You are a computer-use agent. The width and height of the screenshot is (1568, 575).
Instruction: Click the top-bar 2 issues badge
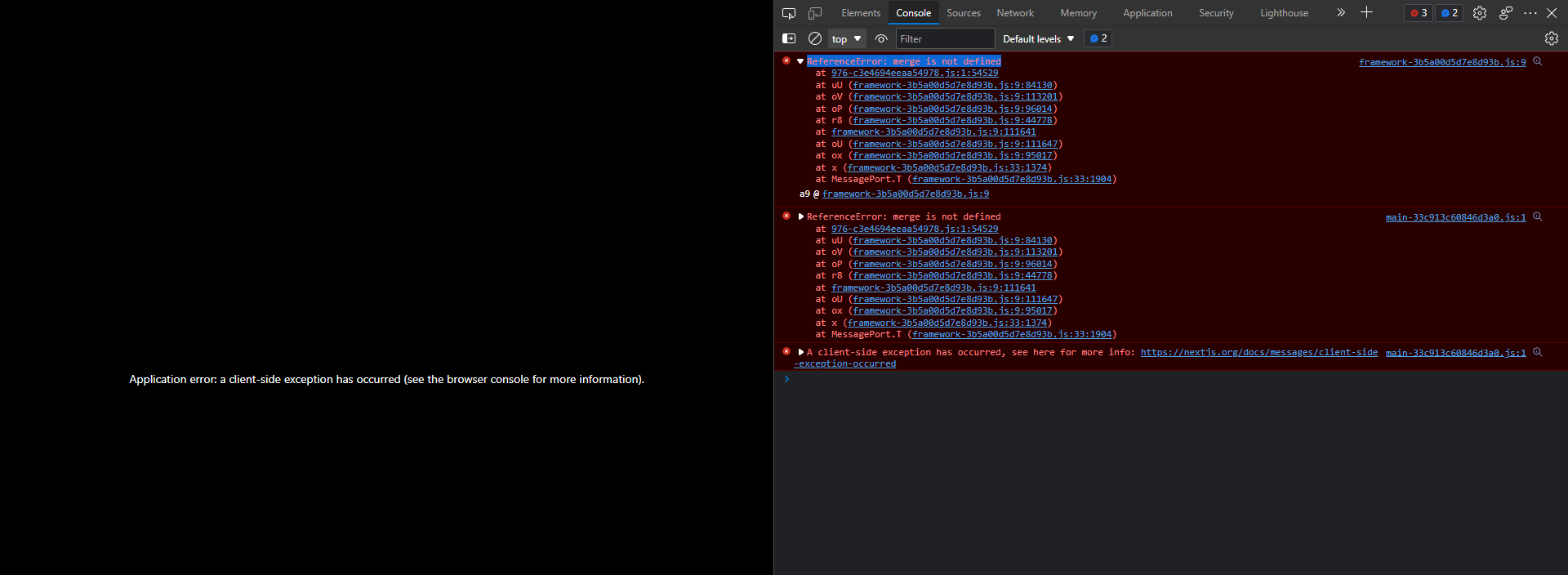1449,13
